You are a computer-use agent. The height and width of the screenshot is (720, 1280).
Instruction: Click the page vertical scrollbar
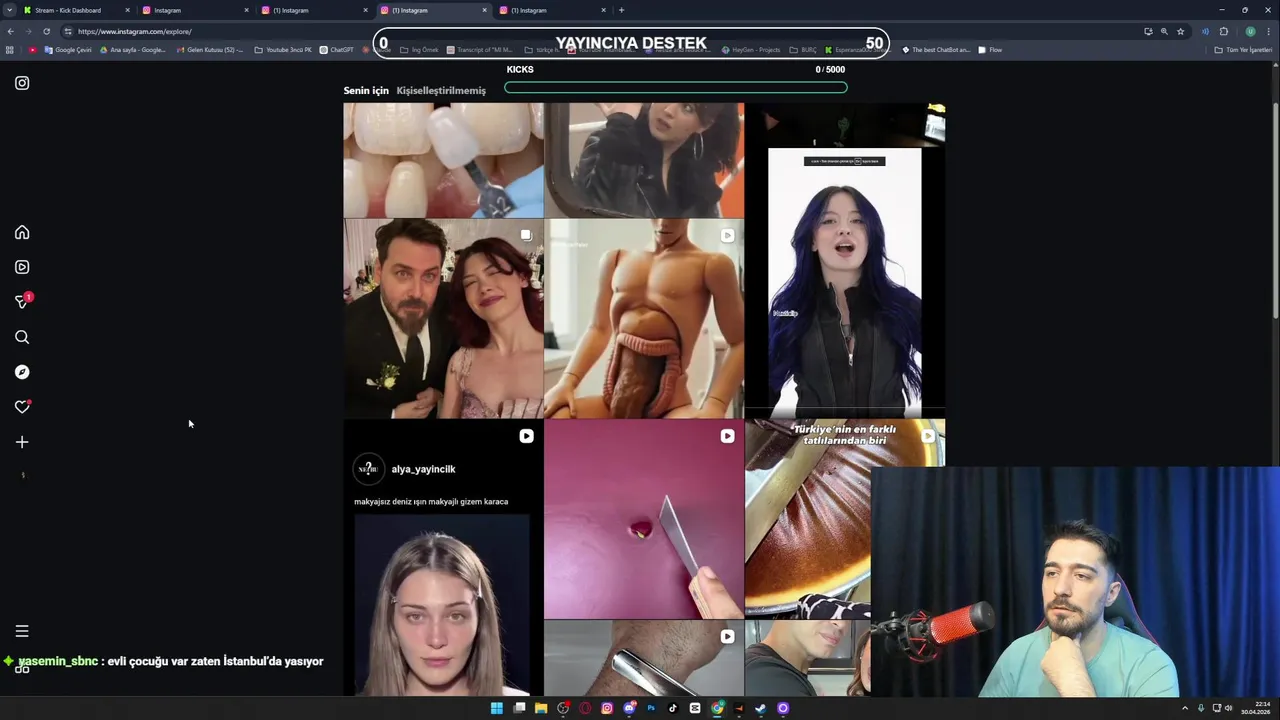(1275, 210)
